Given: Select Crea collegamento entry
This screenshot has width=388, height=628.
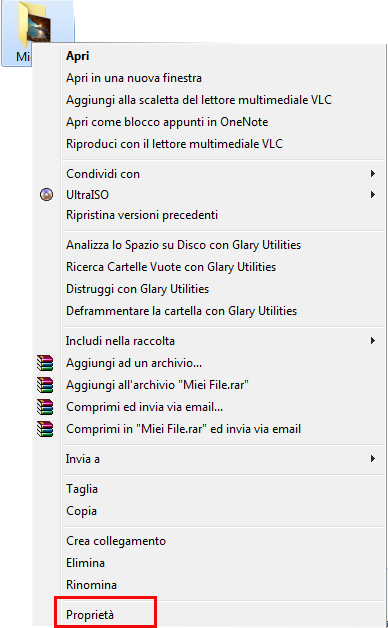Looking at the screenshot, I should pos(116,541).
